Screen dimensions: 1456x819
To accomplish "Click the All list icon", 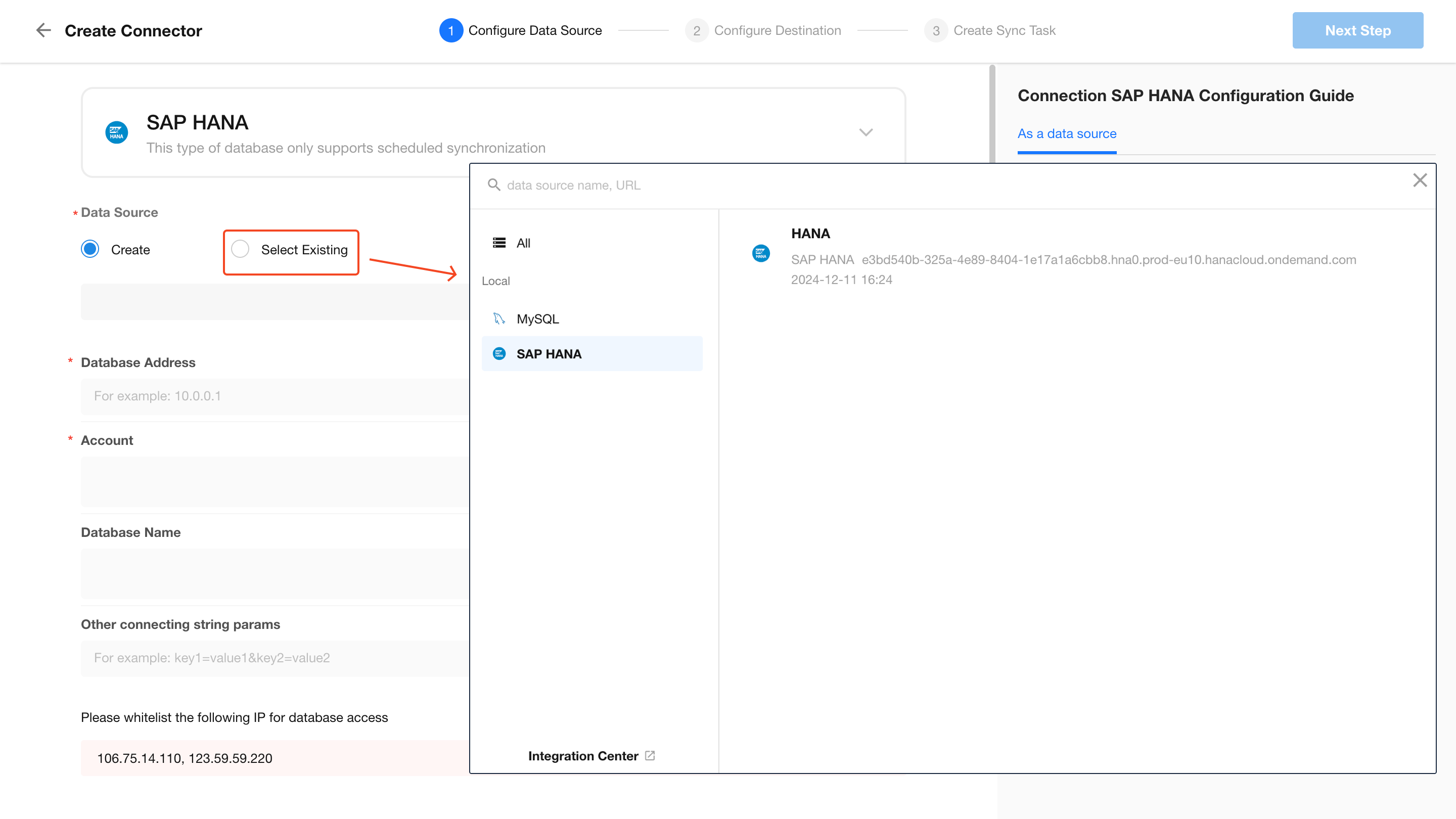I will pos(498,243).
